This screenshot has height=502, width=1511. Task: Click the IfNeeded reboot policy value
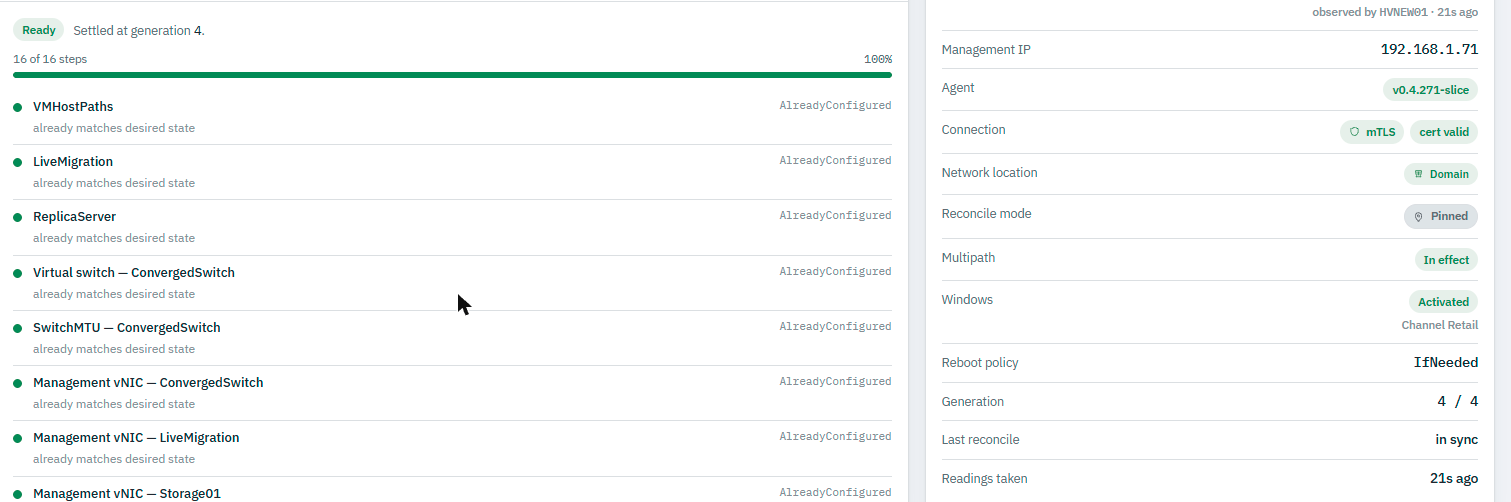point(1446,363)
